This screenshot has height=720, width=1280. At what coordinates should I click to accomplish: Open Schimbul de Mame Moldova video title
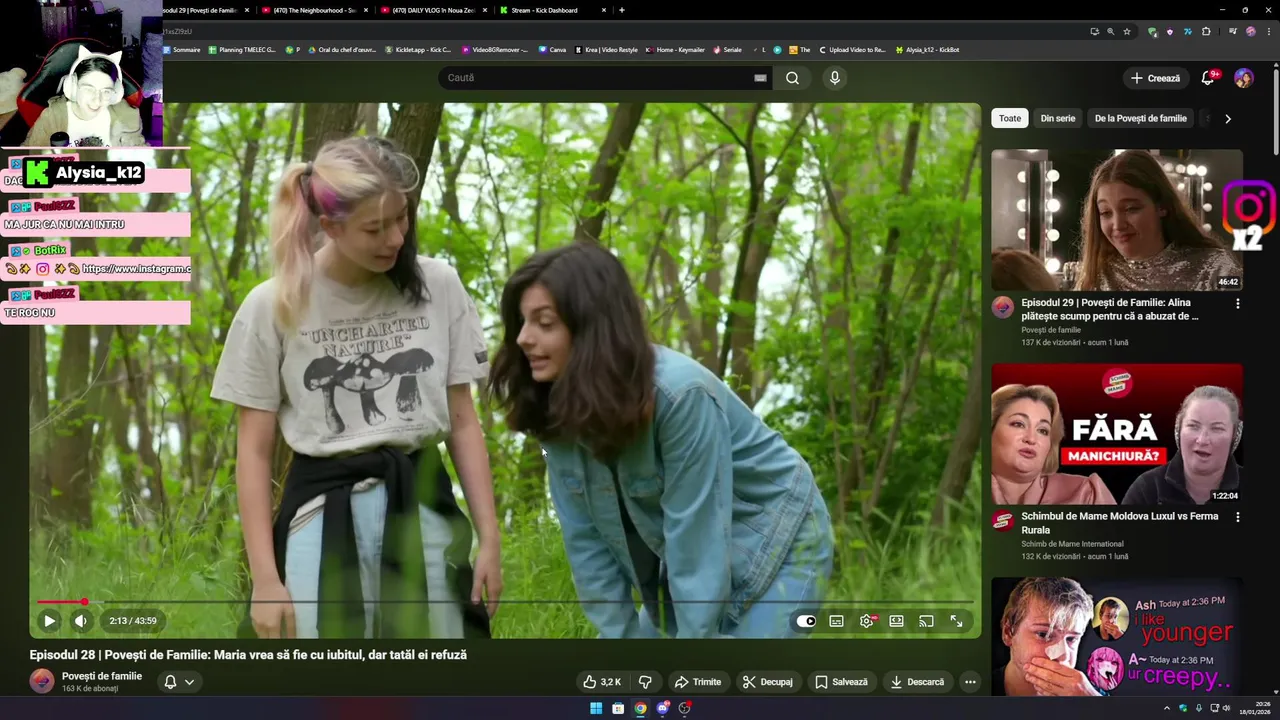coord(1120,523)
